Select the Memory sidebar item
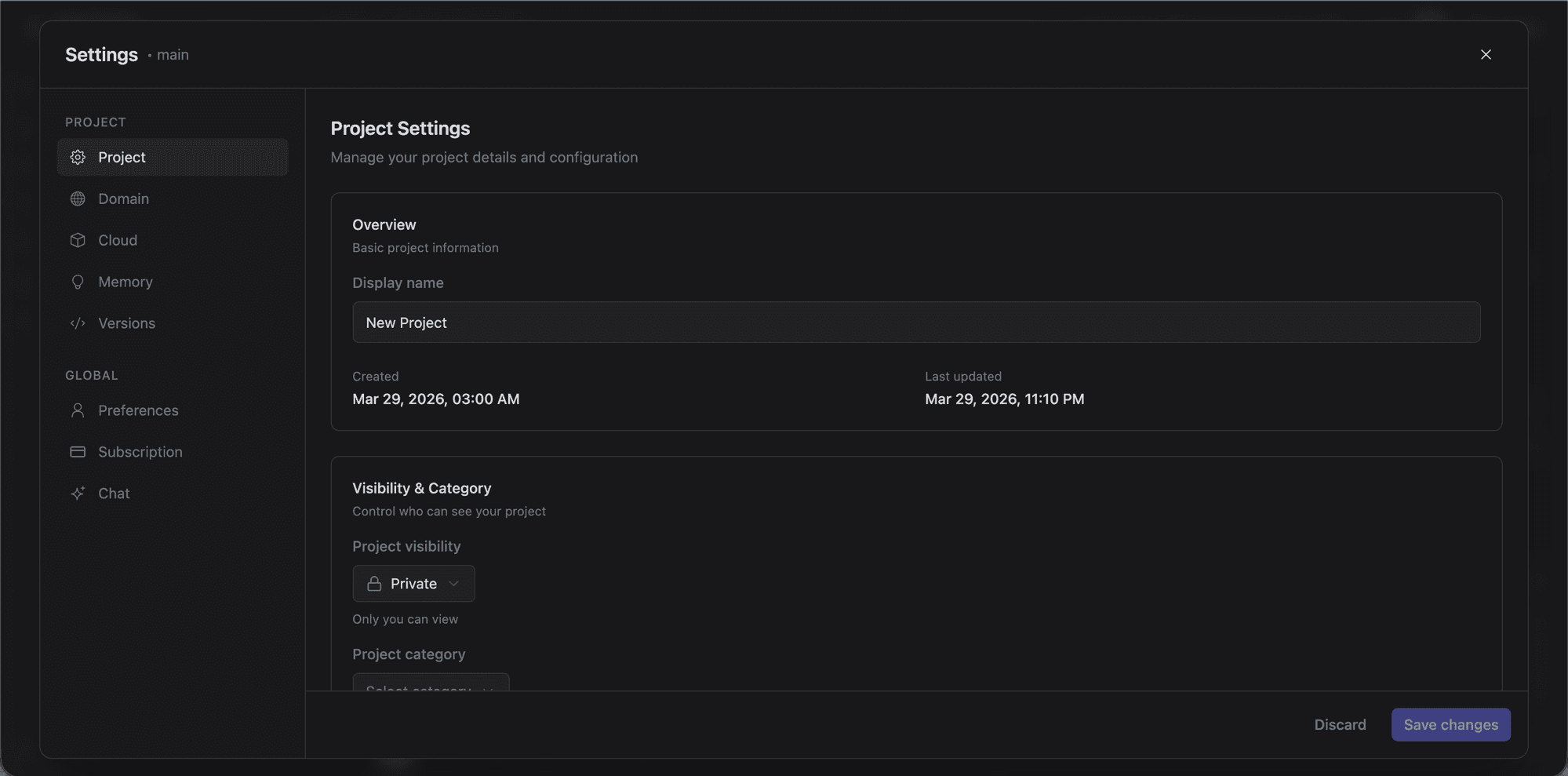The height and width of the screenshot is (776, 1568). pyautogui.click(x=173, y=282)
